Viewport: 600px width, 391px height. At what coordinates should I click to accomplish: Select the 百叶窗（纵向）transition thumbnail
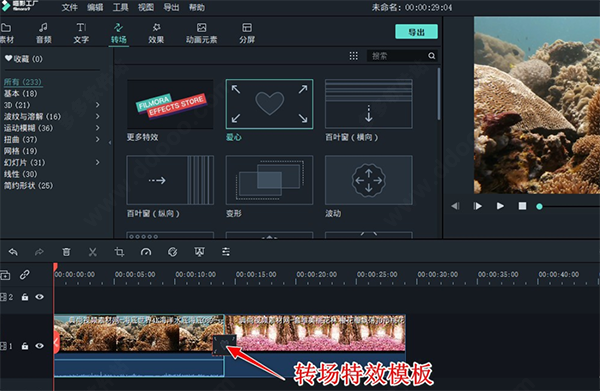tap(170, 180)
